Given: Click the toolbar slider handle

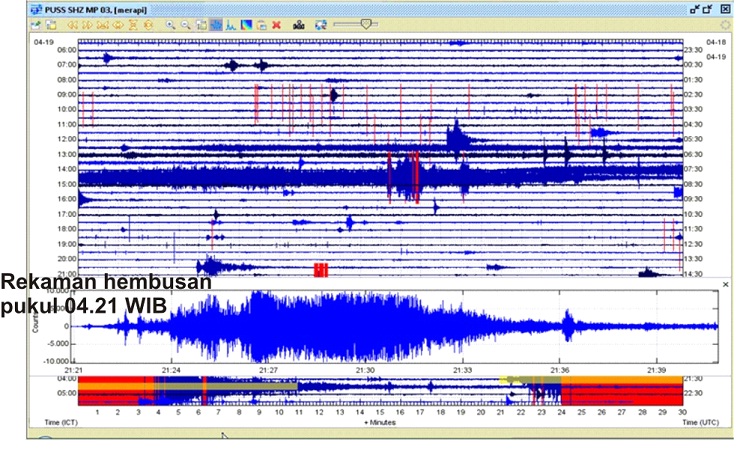Looking at the screenshot, I should (366, 24).
